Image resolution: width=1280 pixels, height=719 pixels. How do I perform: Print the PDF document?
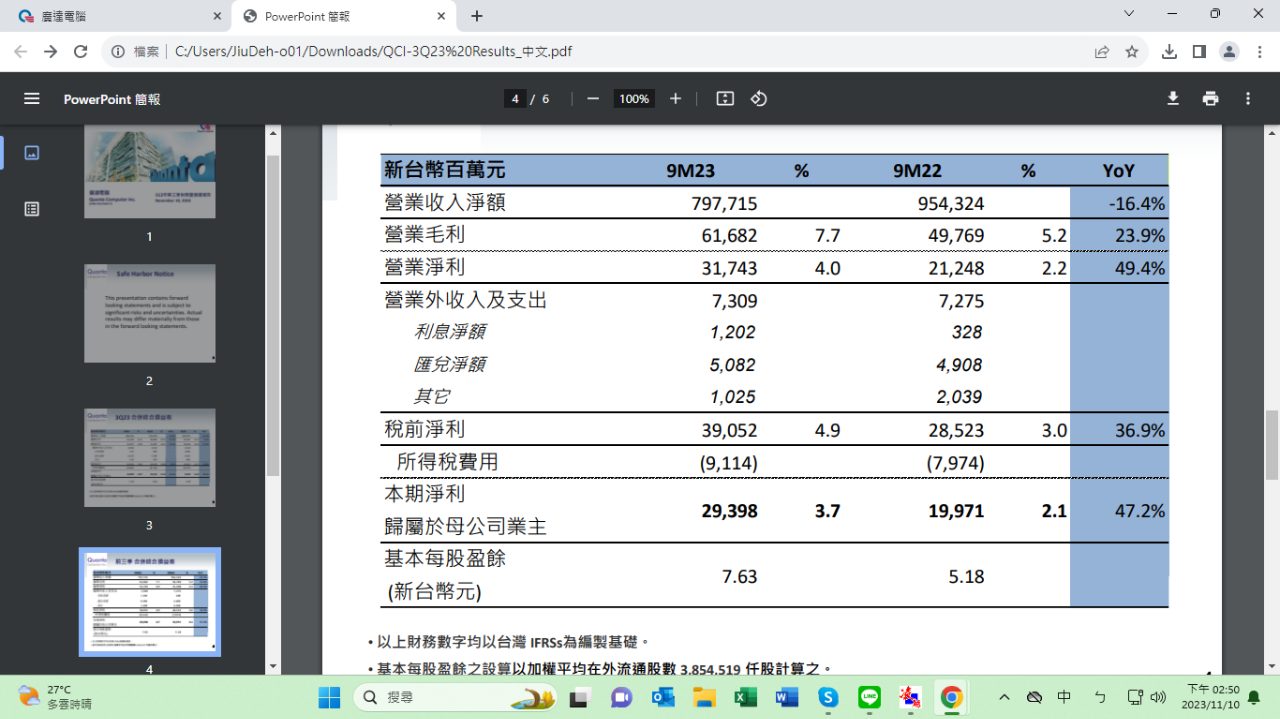click(x=1210, y=99)
